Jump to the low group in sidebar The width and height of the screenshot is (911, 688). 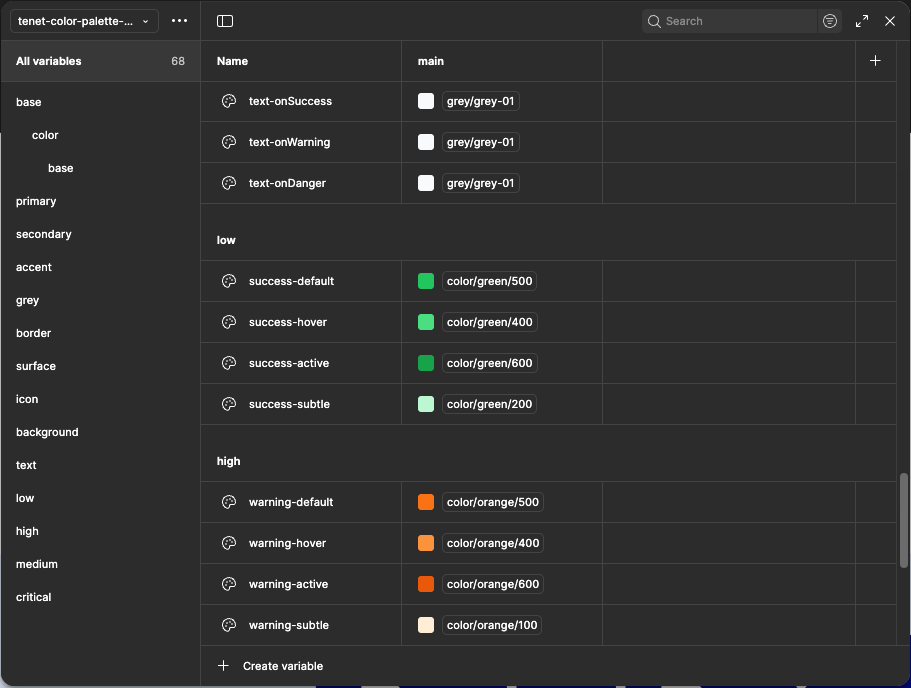pos(24,499)
